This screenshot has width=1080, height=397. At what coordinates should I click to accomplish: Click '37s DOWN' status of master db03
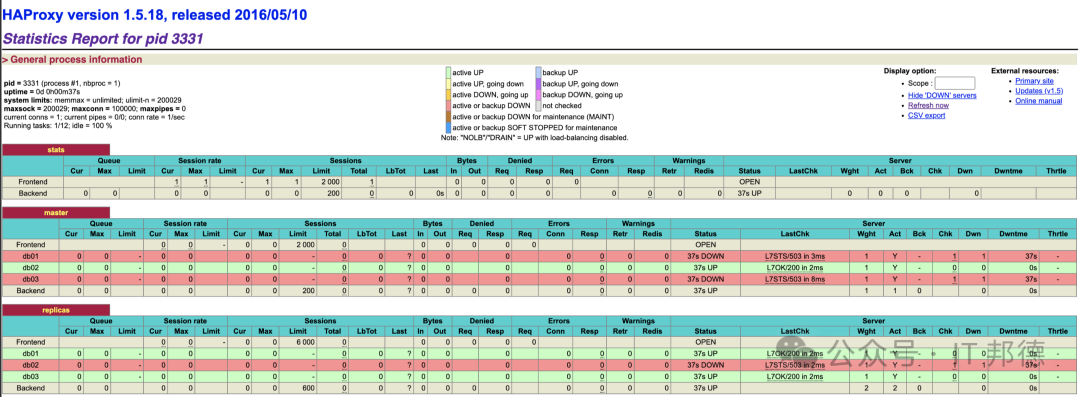click(x=705, y=279)
